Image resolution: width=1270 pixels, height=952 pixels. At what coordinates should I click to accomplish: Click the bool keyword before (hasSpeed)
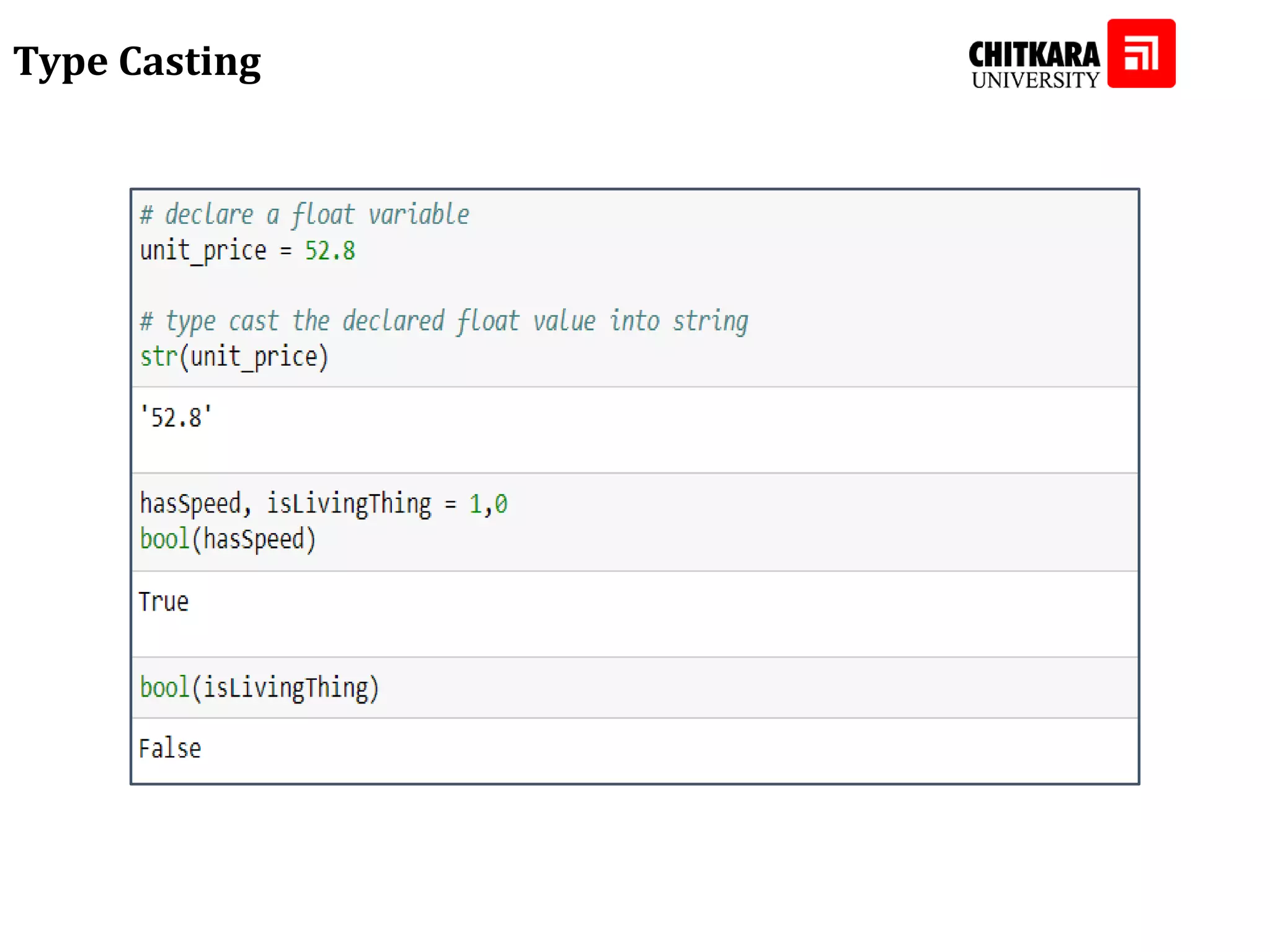164,539
